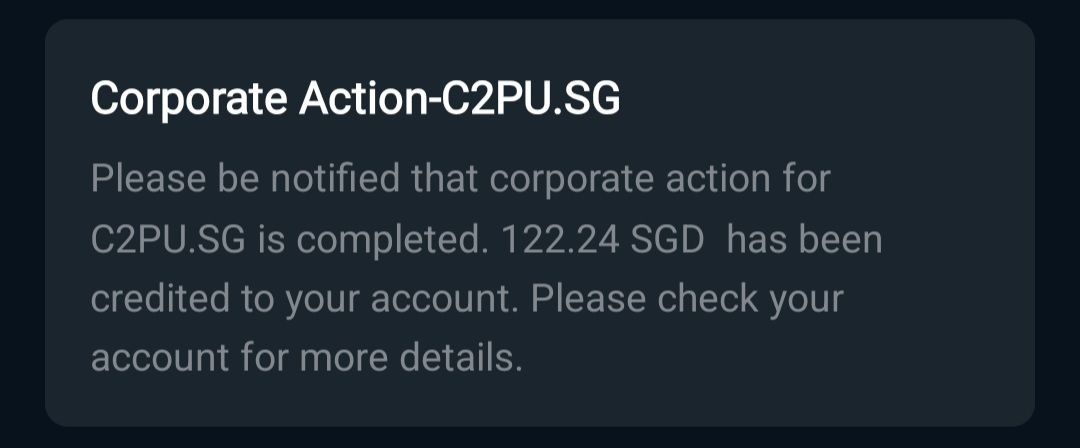Click "account for more details." line
The image size is (1080, 448).
point(306,357)
